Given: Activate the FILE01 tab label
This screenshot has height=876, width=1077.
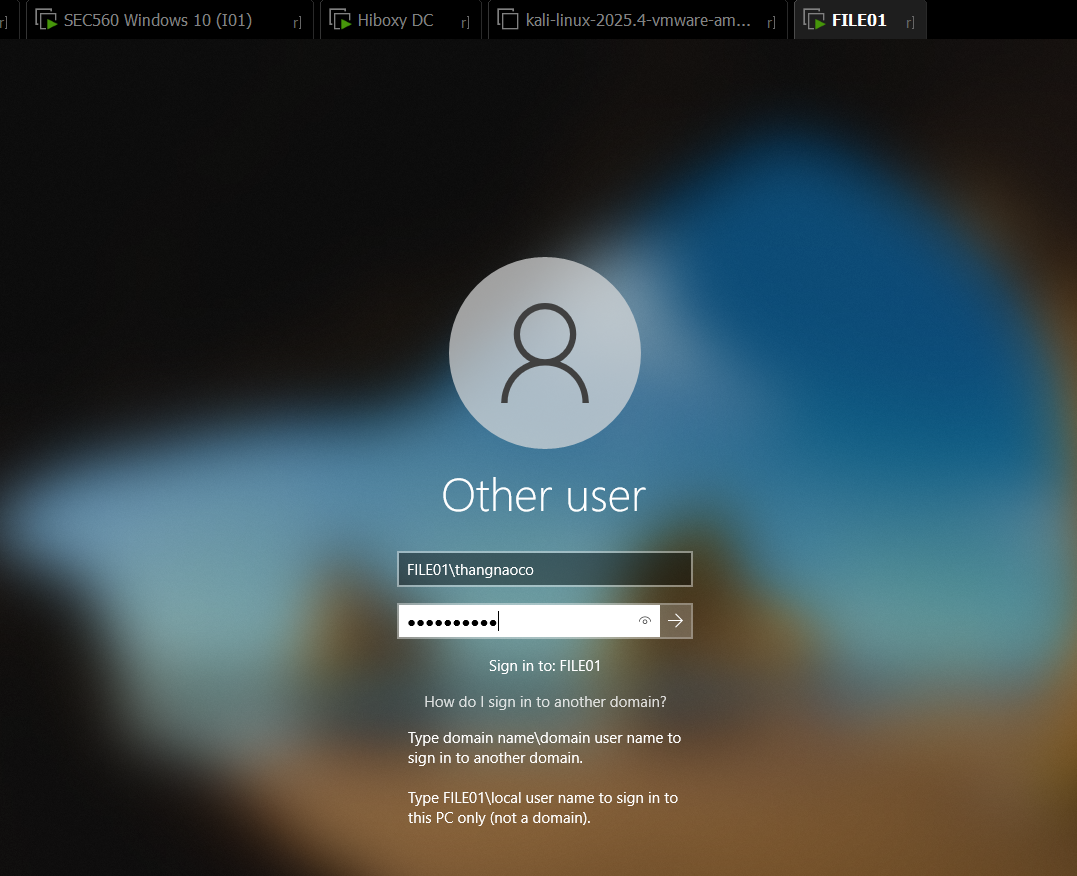Looking at the screenshot, I should click(859, 20).
